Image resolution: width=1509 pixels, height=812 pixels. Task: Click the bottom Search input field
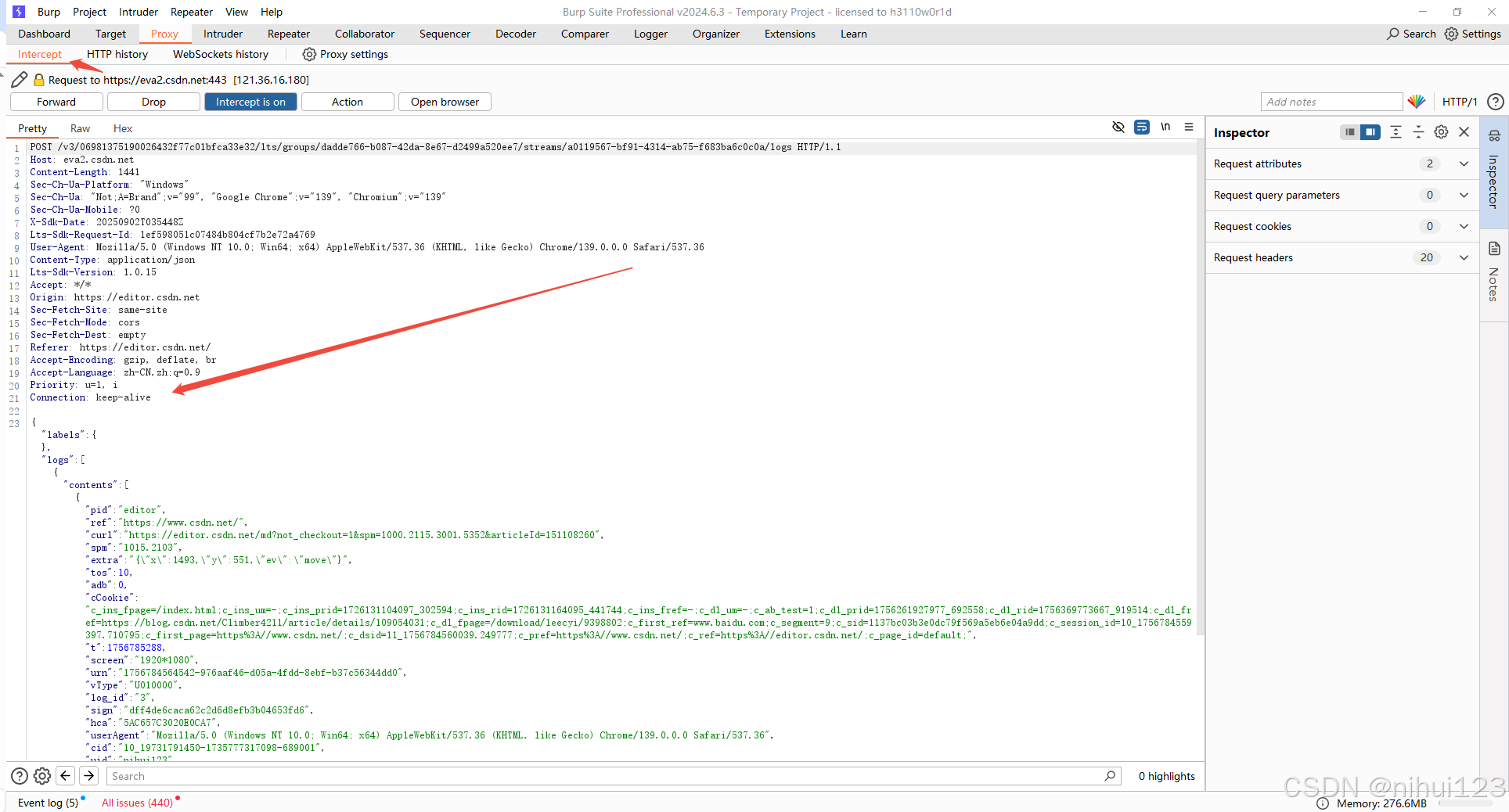612,776
